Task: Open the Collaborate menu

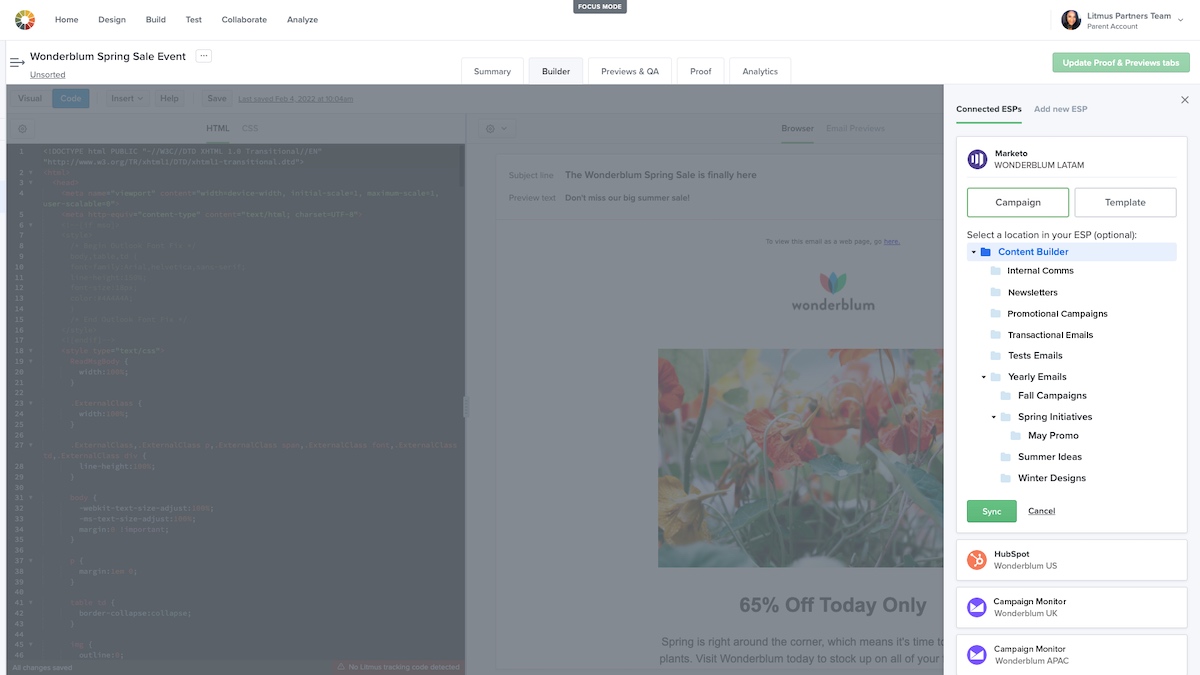Action: click(x=244, y=20)
